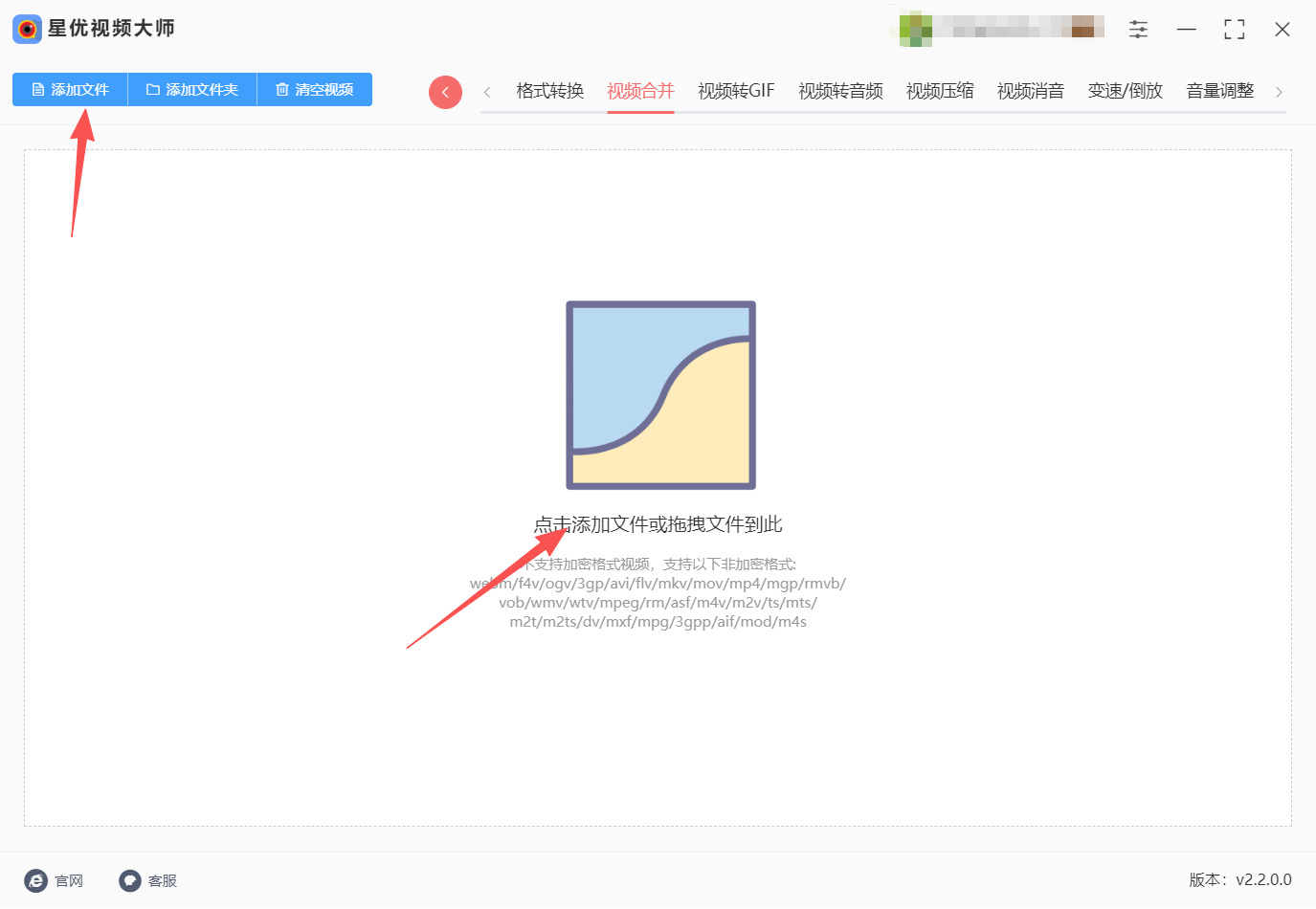
Task: Open the settings sliders icon in title bar
Action: 1138,29
